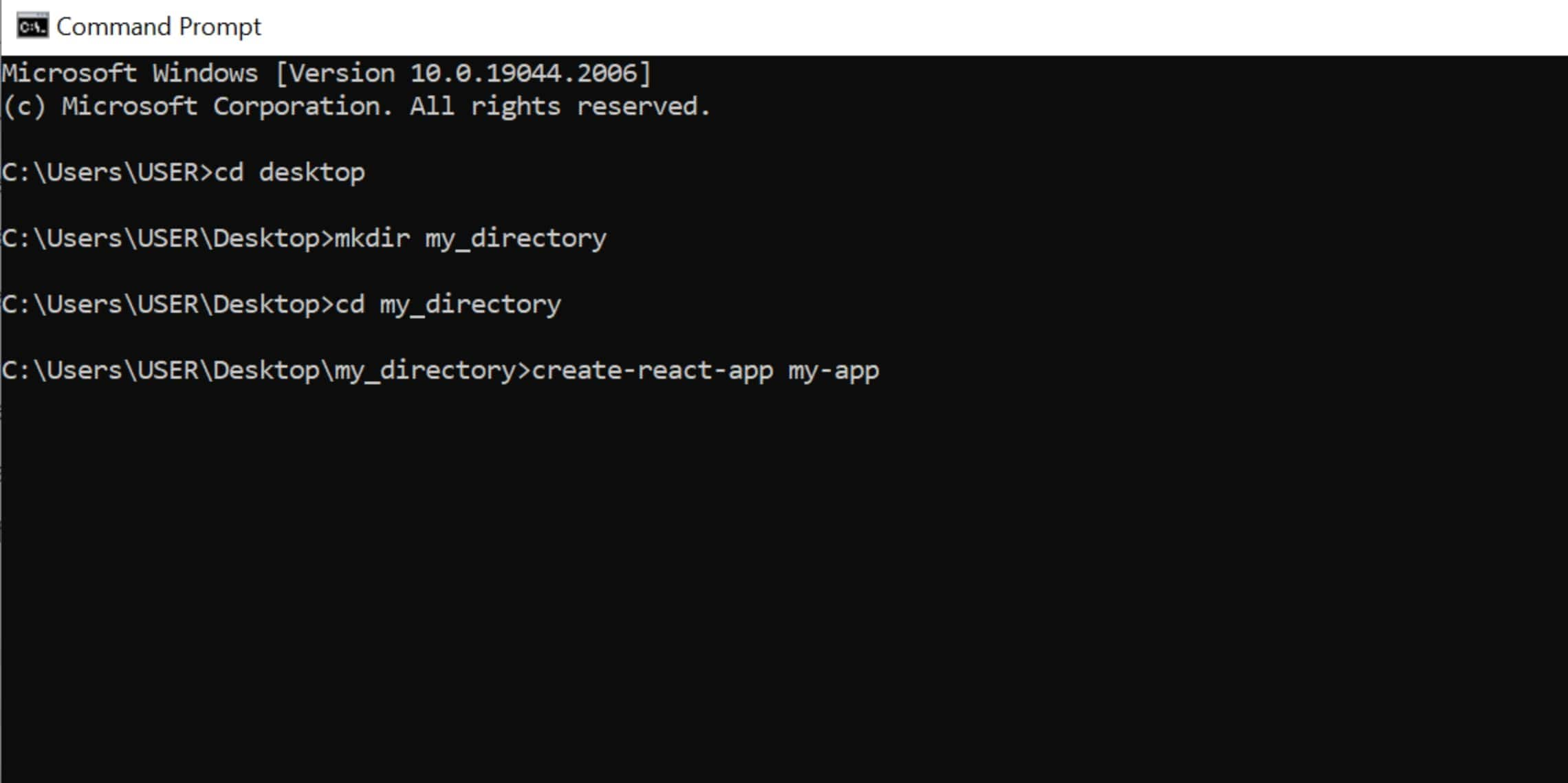
Task: Open Command Prompt right-click context menu
Action: (x=28, y=27)
